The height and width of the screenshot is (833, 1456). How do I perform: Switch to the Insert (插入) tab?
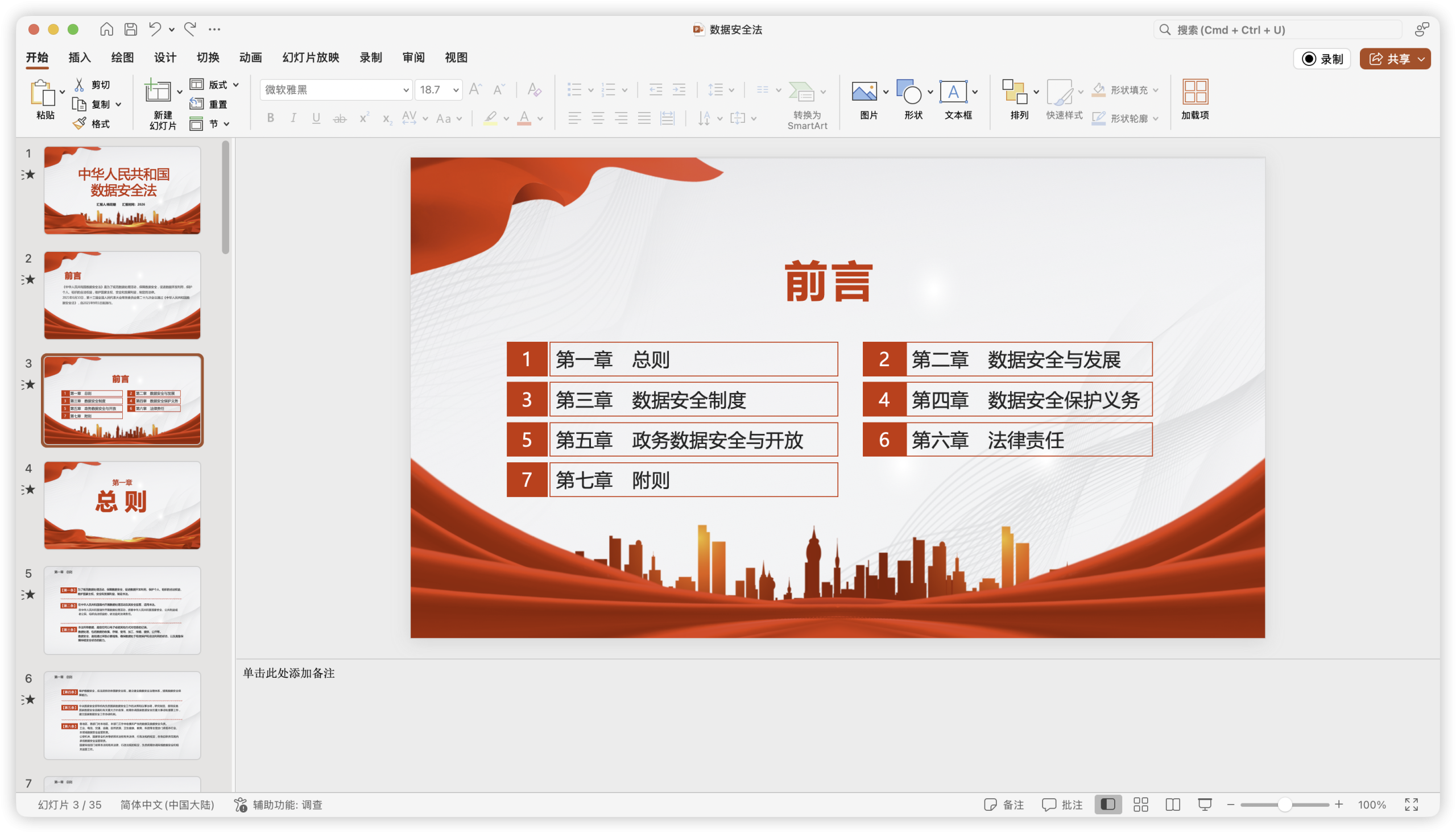coord(80,57)
